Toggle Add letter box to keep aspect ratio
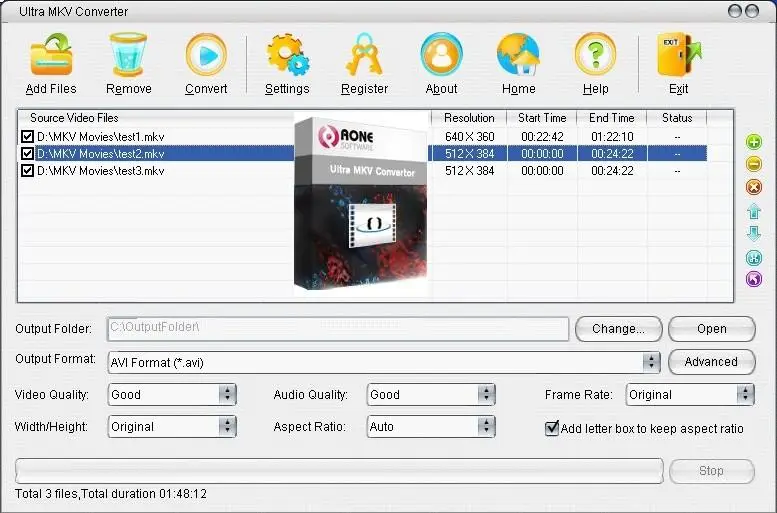Viewport: 777px width, 513px height. [x=552, y=428]
